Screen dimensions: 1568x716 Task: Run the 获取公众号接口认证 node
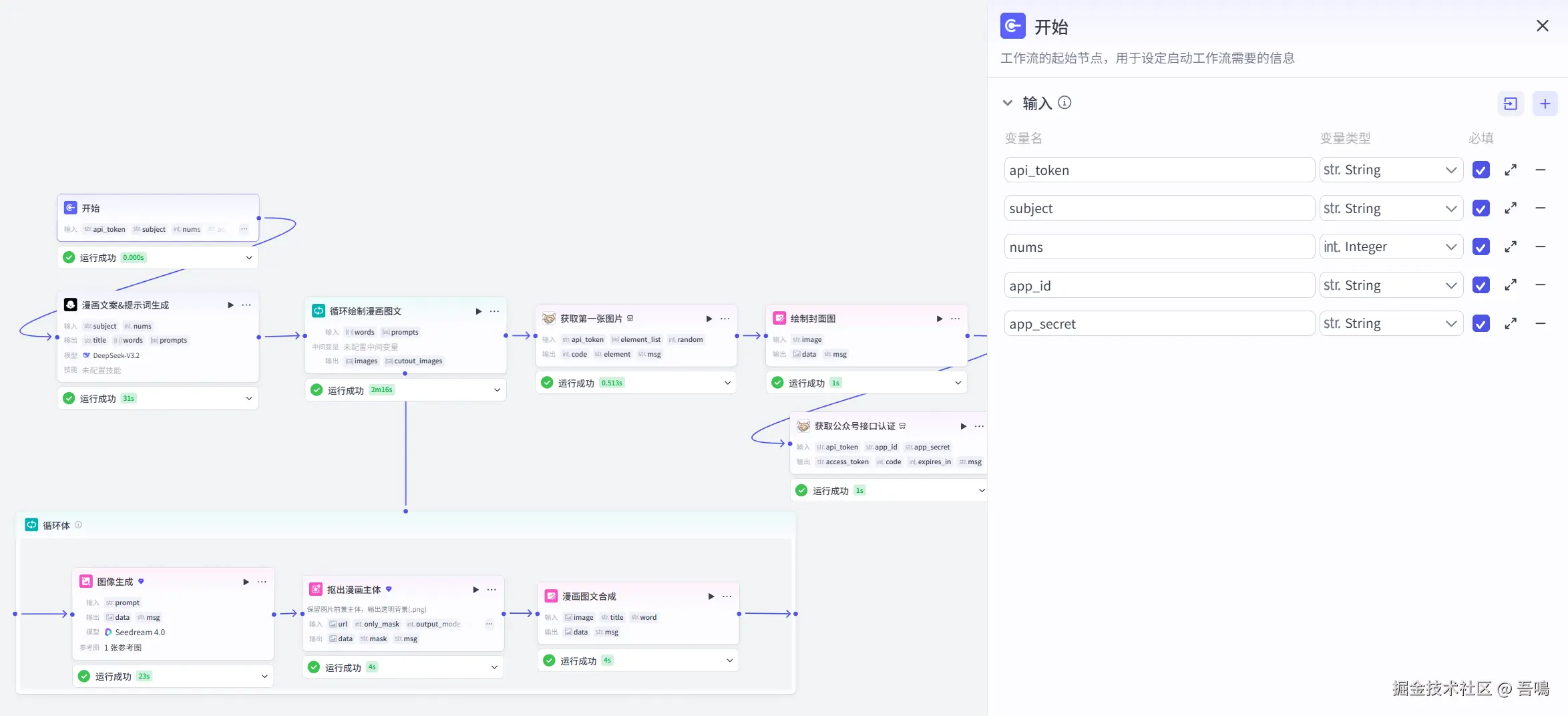pyautogui.click(x=964, y=426)
